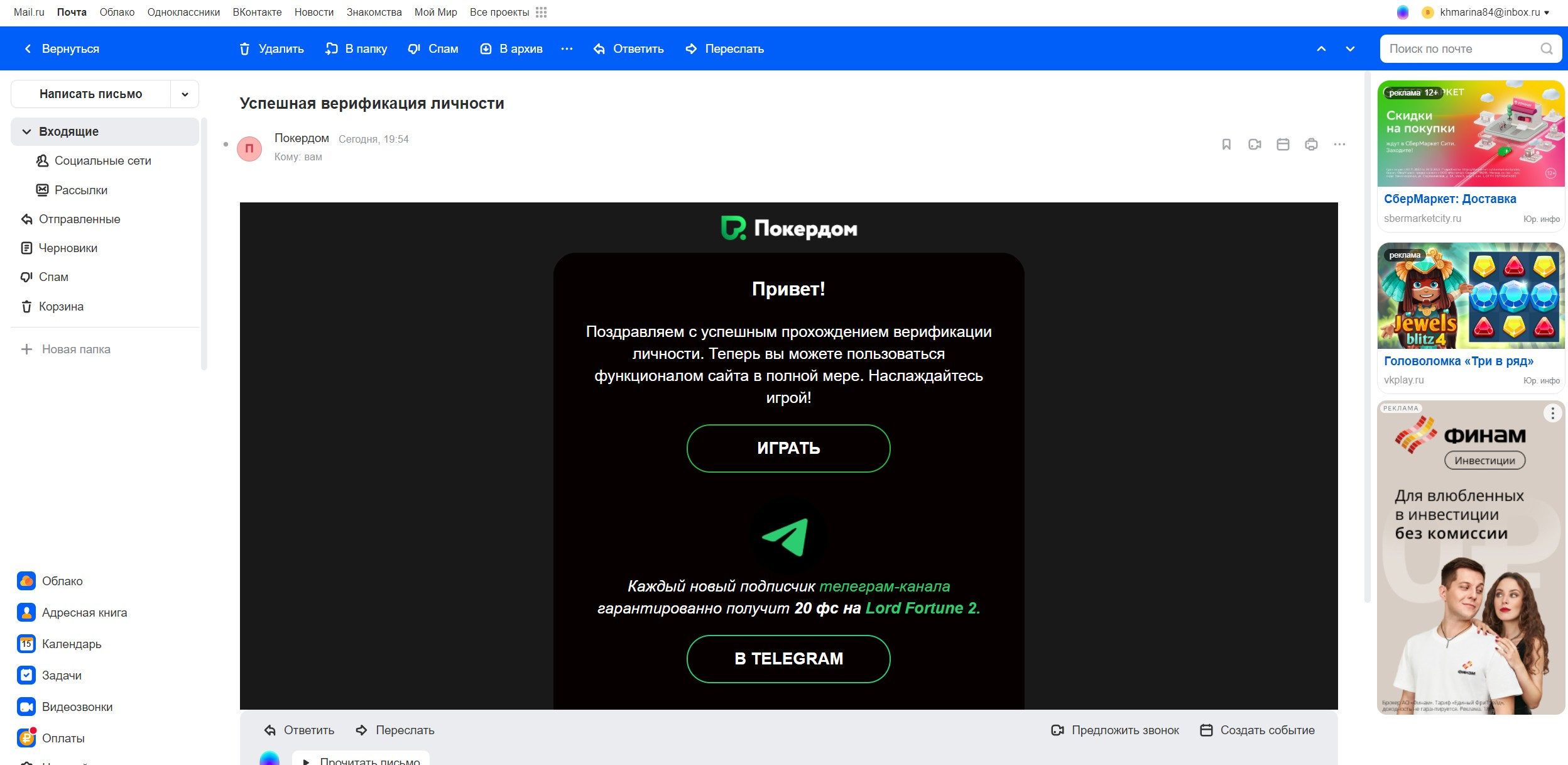Open СберМаркет: Доставка ad link
Screen dimensions: 1568x765
tap(1450, 199)
